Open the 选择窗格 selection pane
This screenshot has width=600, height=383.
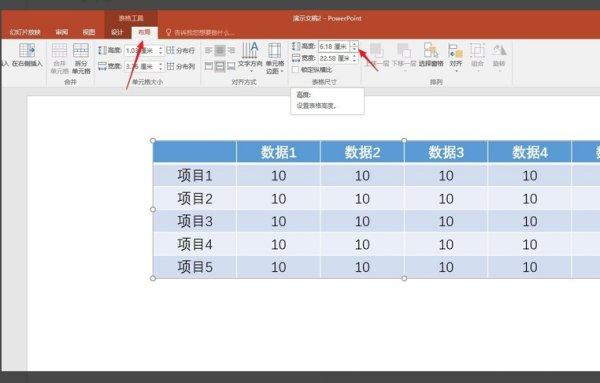point(431,55)
